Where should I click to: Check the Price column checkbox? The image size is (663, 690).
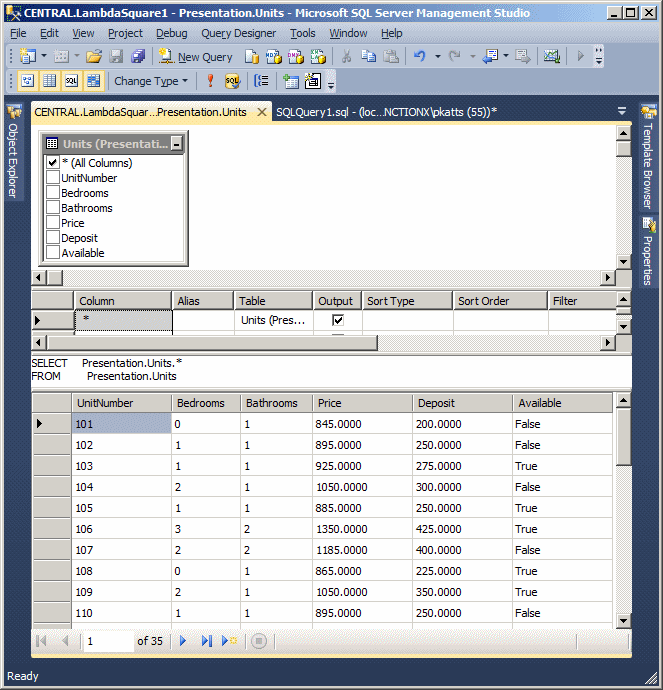53,222
